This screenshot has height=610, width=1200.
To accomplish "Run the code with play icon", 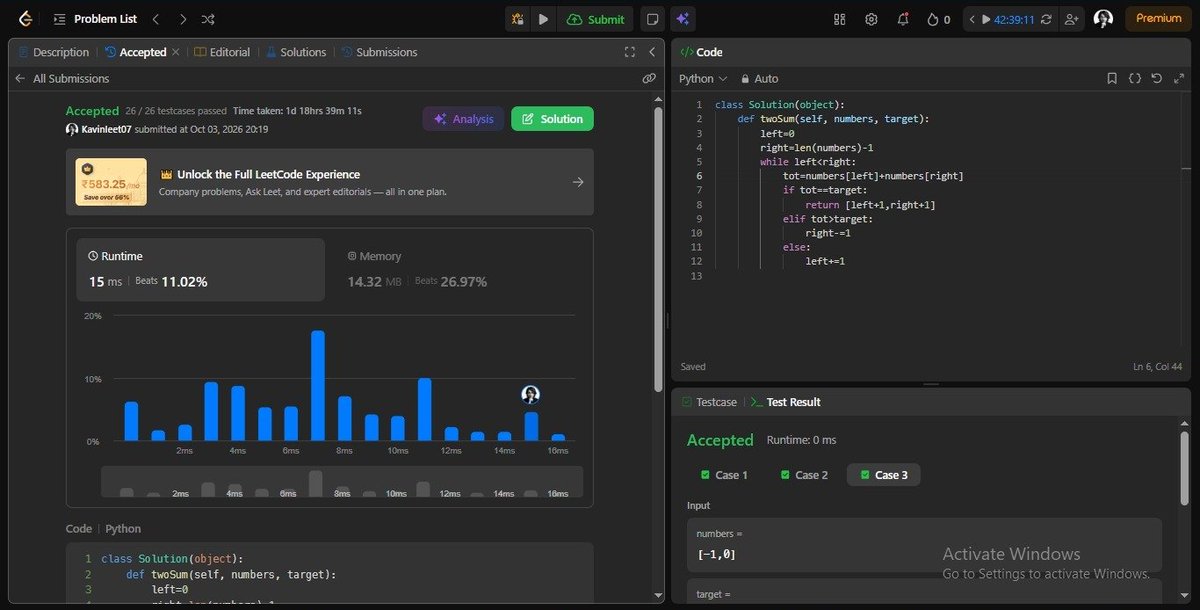I will 543,18.
